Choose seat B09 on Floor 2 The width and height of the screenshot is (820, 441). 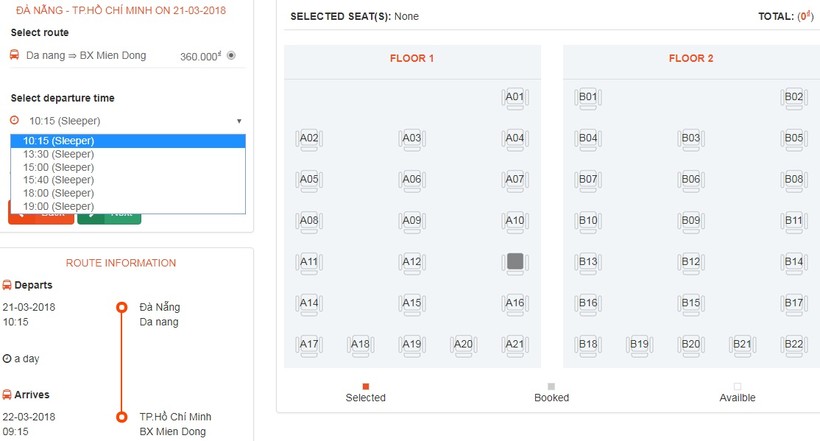point(690,221)
